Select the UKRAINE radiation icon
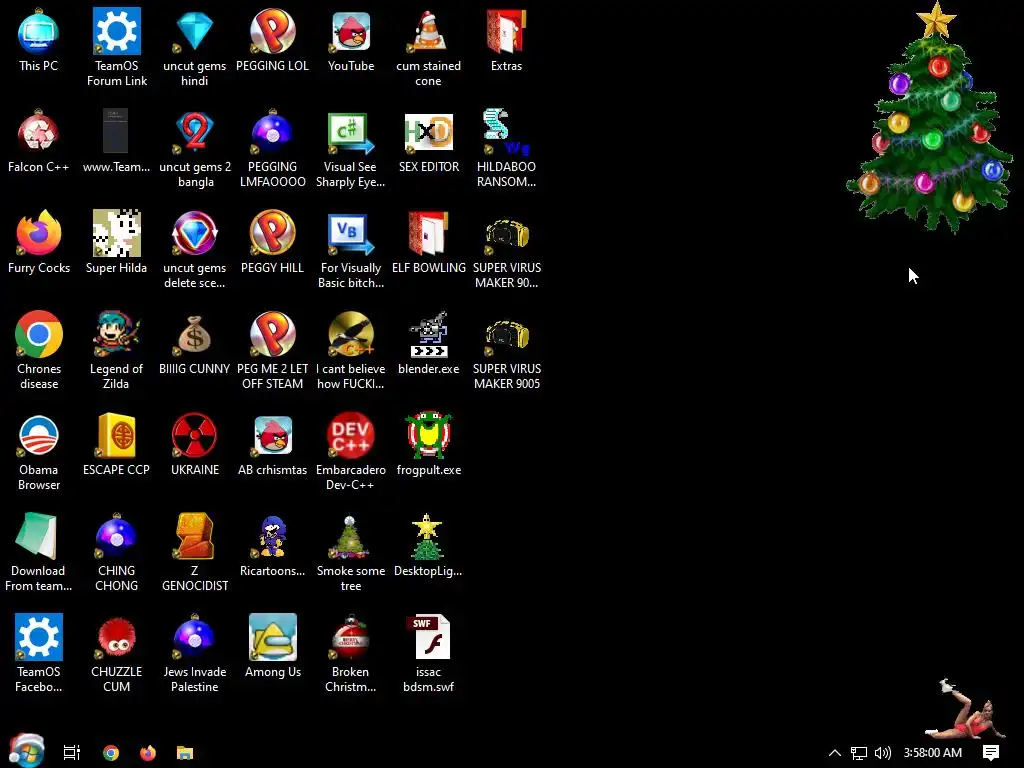Image resolution: width=1024 pixels, height=768 pixels. [x=195, y=445]
